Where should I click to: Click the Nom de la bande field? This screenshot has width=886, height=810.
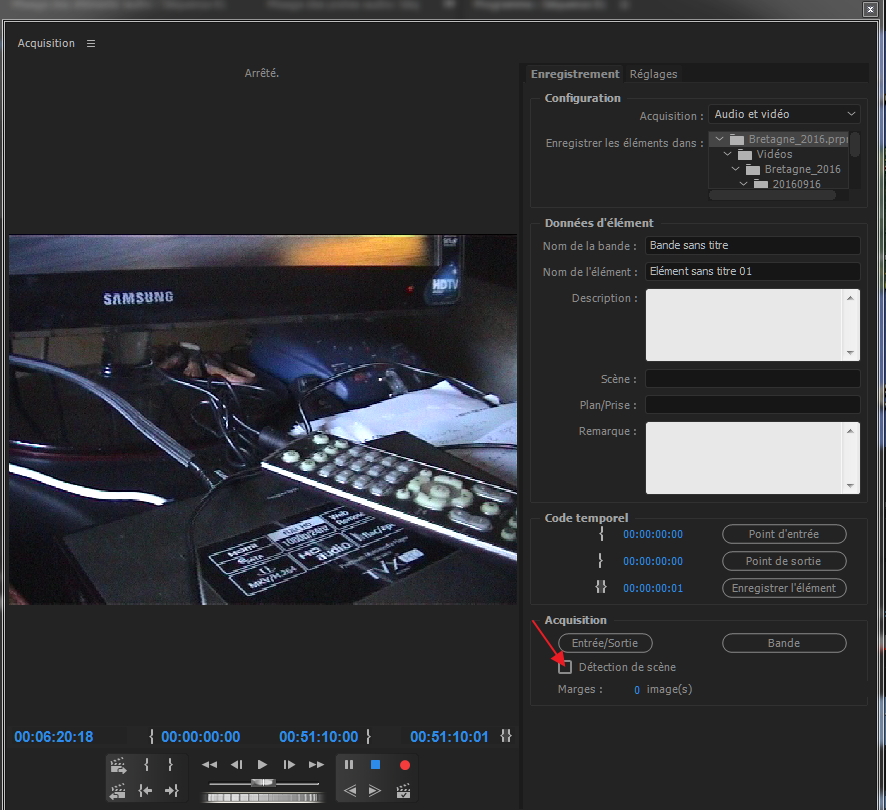(752, 245)
